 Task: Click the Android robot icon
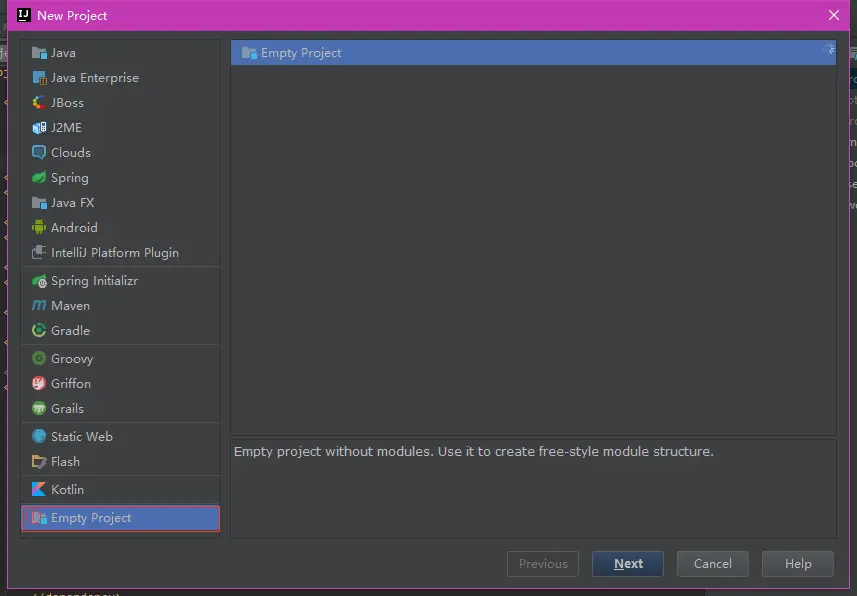tap(40, 227)
